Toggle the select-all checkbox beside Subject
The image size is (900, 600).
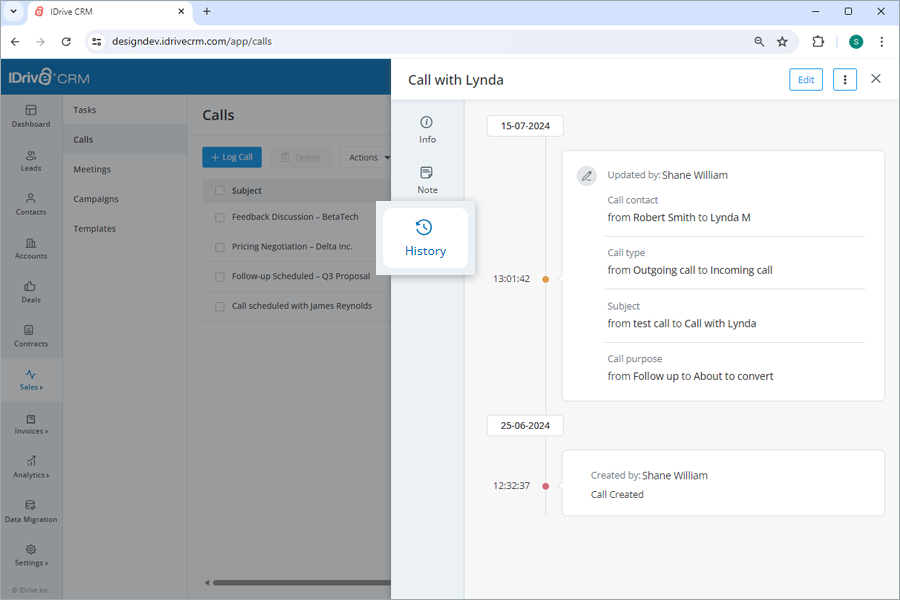tap(219, 190)
